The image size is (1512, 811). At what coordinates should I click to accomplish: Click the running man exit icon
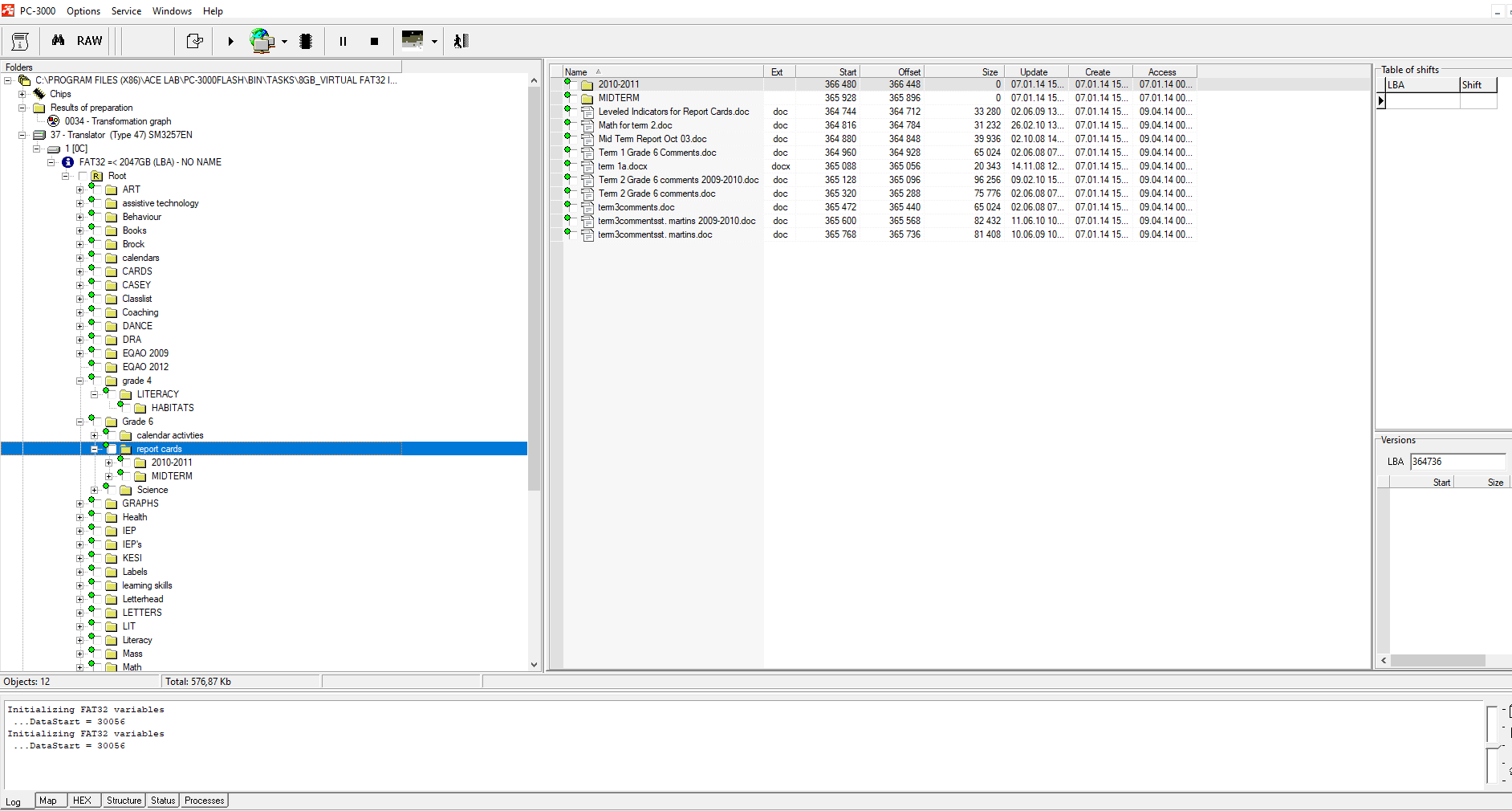[x=461, y=41]
